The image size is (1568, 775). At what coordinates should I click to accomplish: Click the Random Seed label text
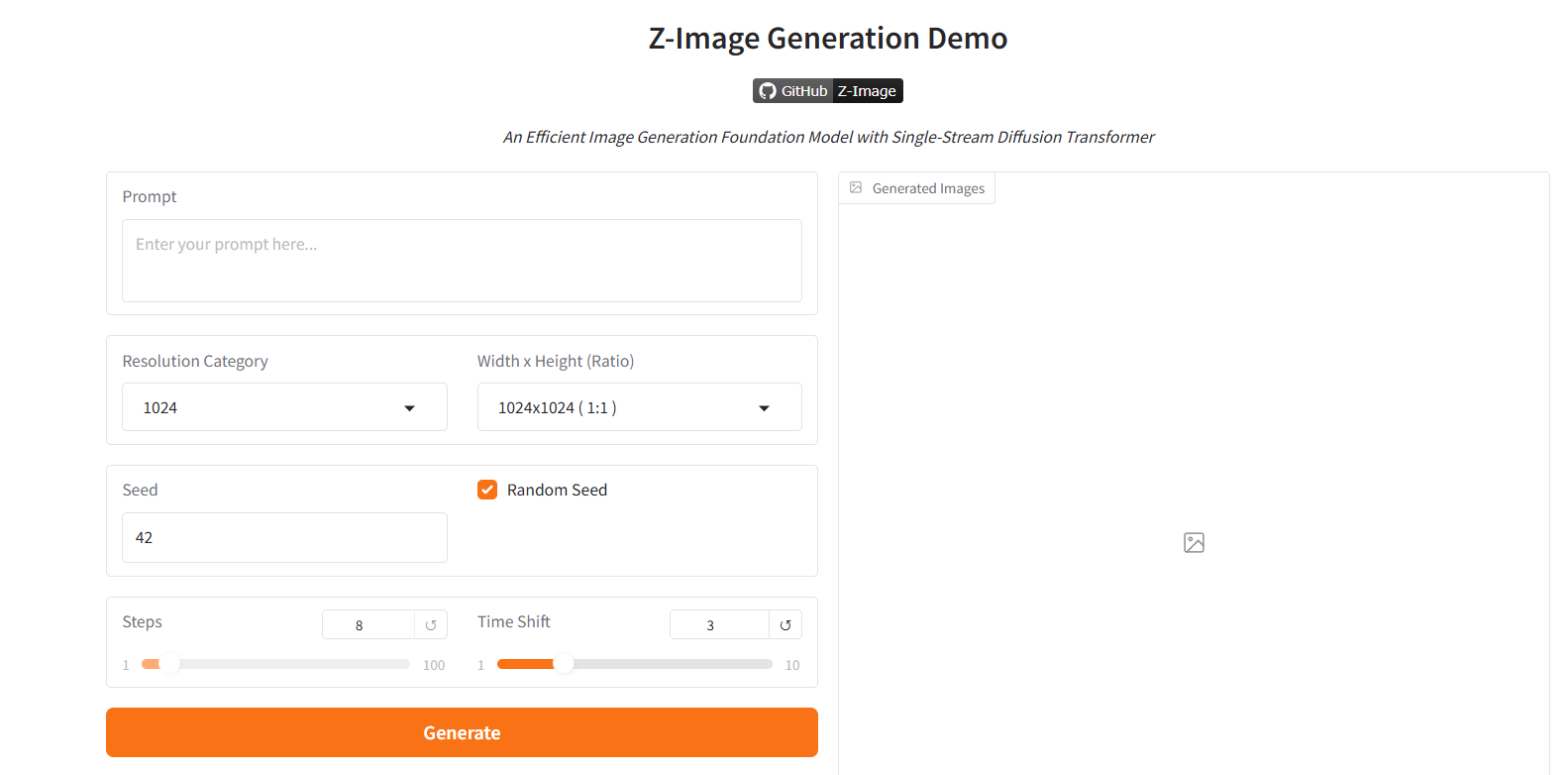pyautogui.click(x=557, y=490)
